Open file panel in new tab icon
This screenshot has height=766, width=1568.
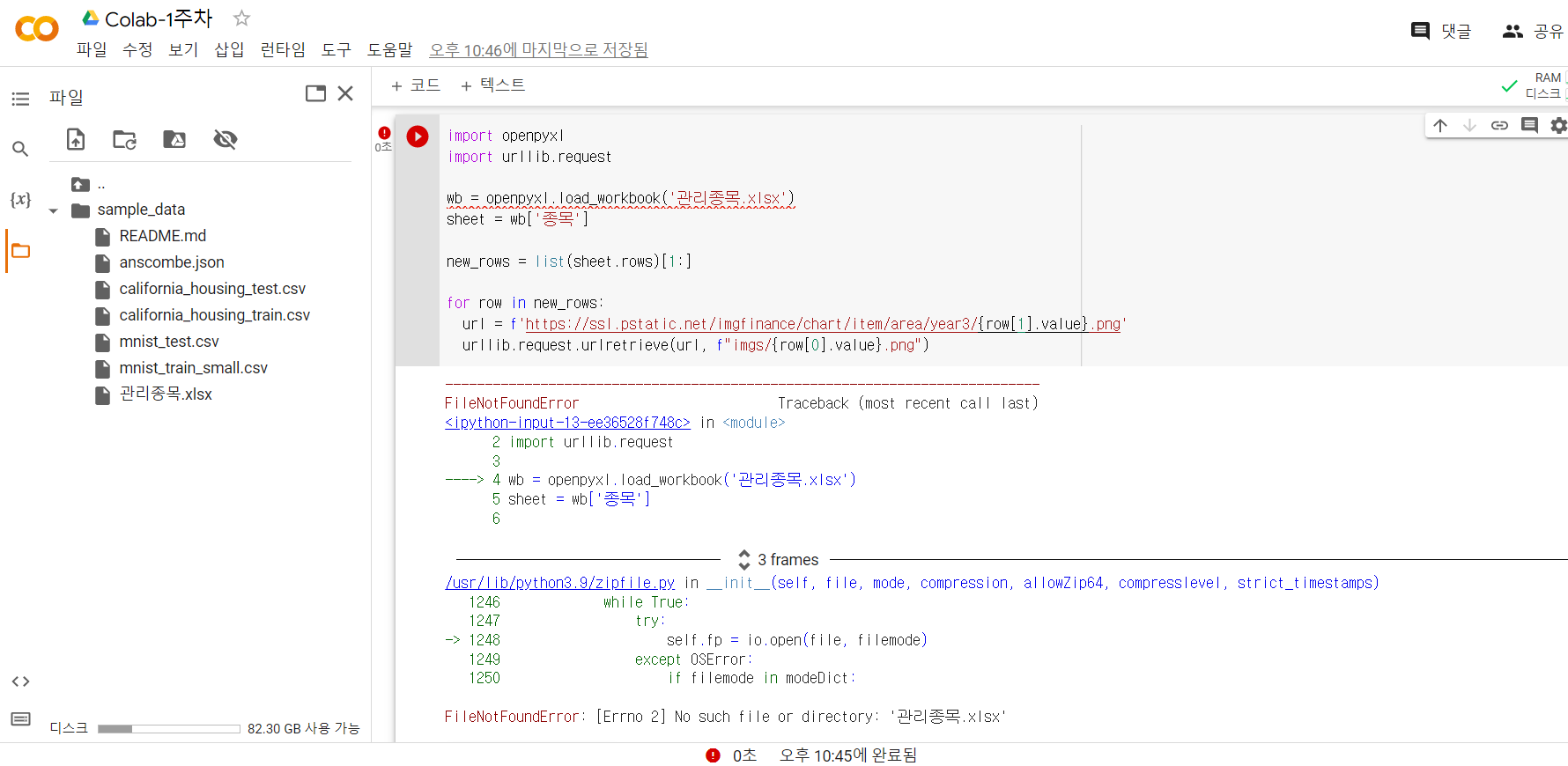[315, 93]
